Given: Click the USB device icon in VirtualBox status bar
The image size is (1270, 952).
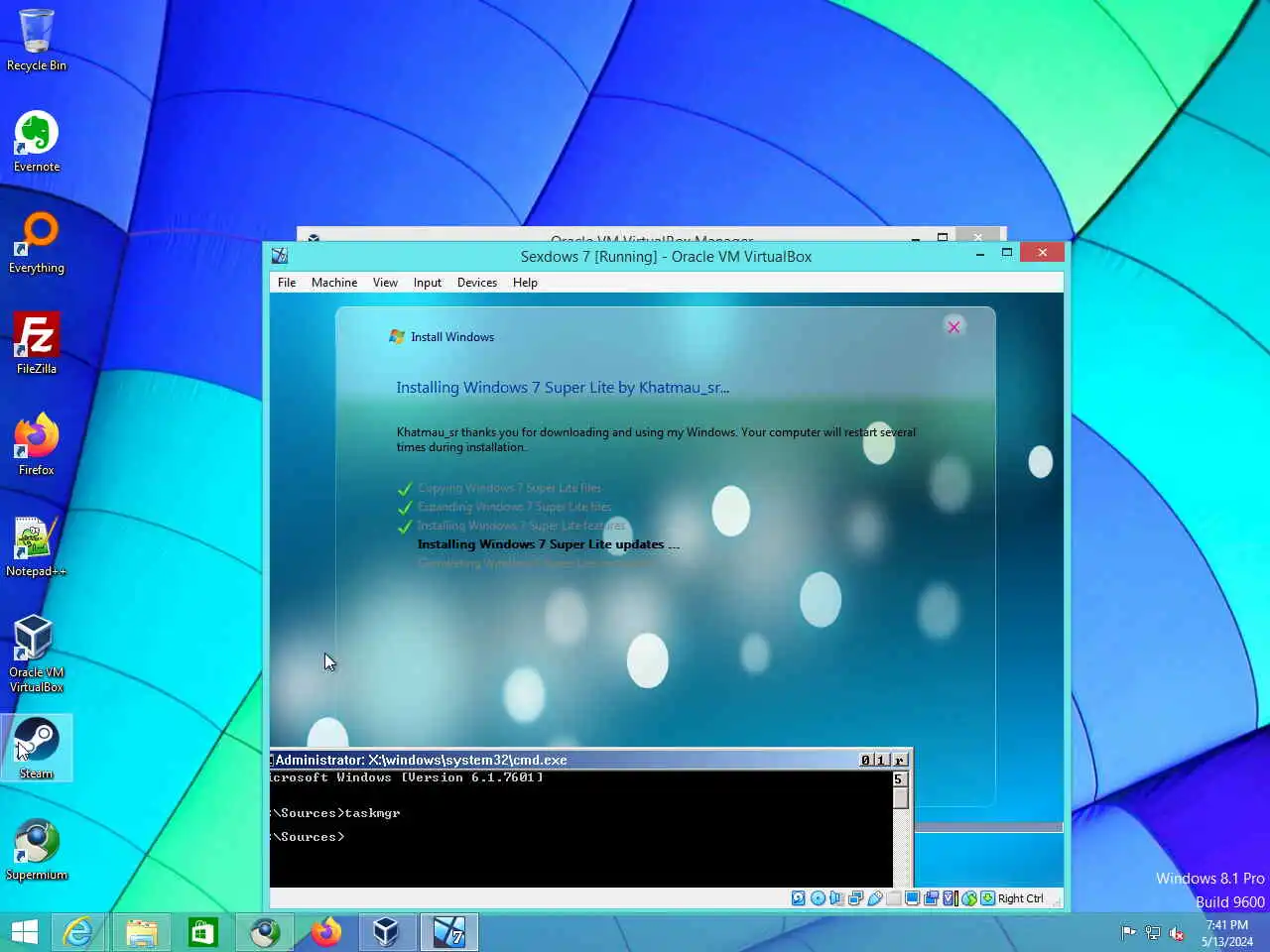Looking at the screenshot, I should 875,898.
